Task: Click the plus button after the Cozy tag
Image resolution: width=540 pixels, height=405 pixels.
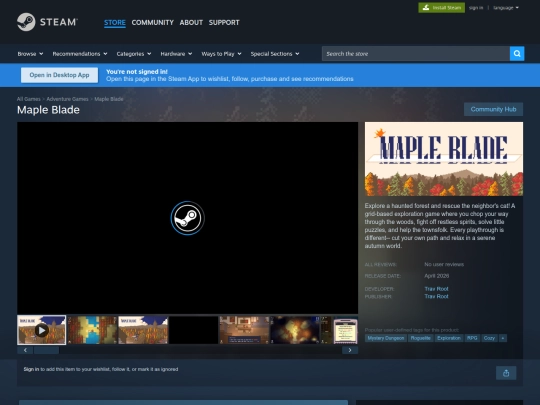Action: coord(502,338)
